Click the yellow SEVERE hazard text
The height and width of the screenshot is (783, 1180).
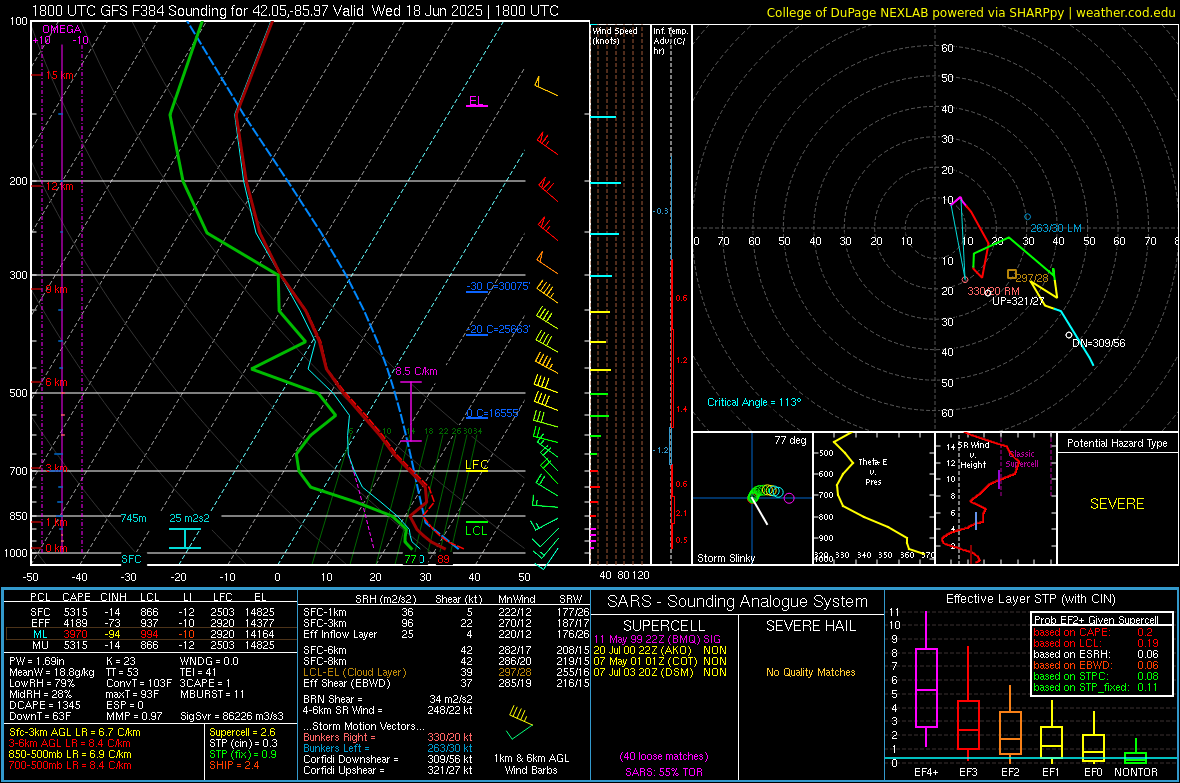pos(1117,504)
